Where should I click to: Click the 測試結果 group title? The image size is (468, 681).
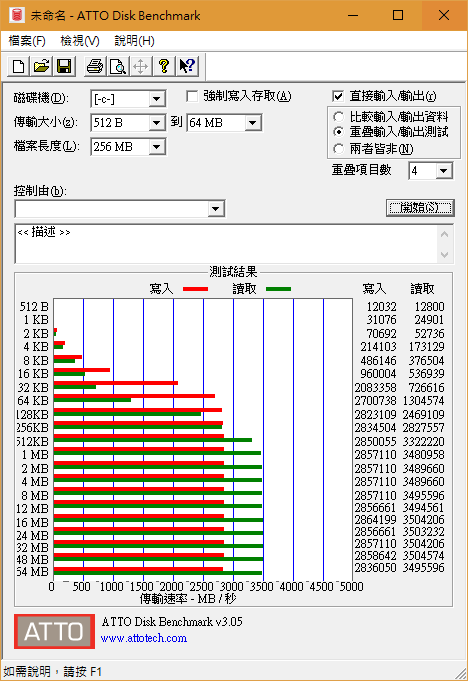coord(233,272)
